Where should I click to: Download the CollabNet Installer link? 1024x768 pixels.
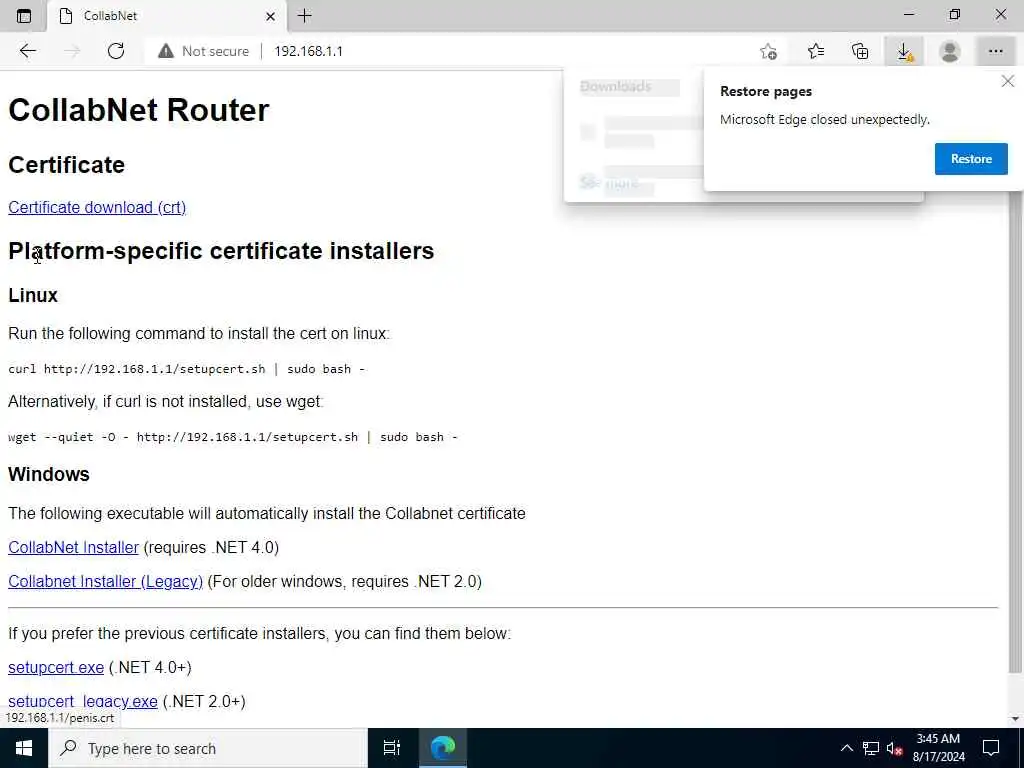click(73, 547)
